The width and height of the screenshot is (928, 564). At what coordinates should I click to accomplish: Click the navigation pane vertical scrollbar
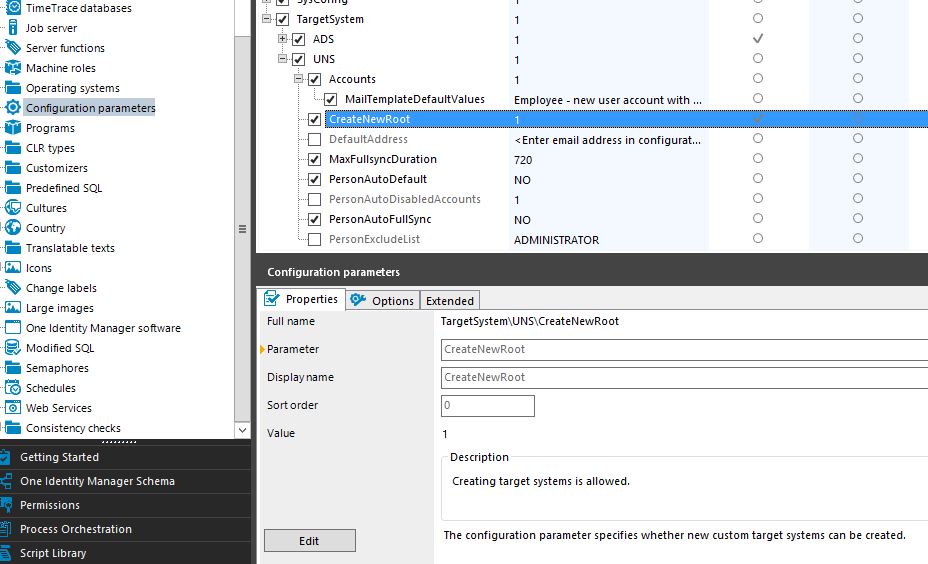click(242, 228)
